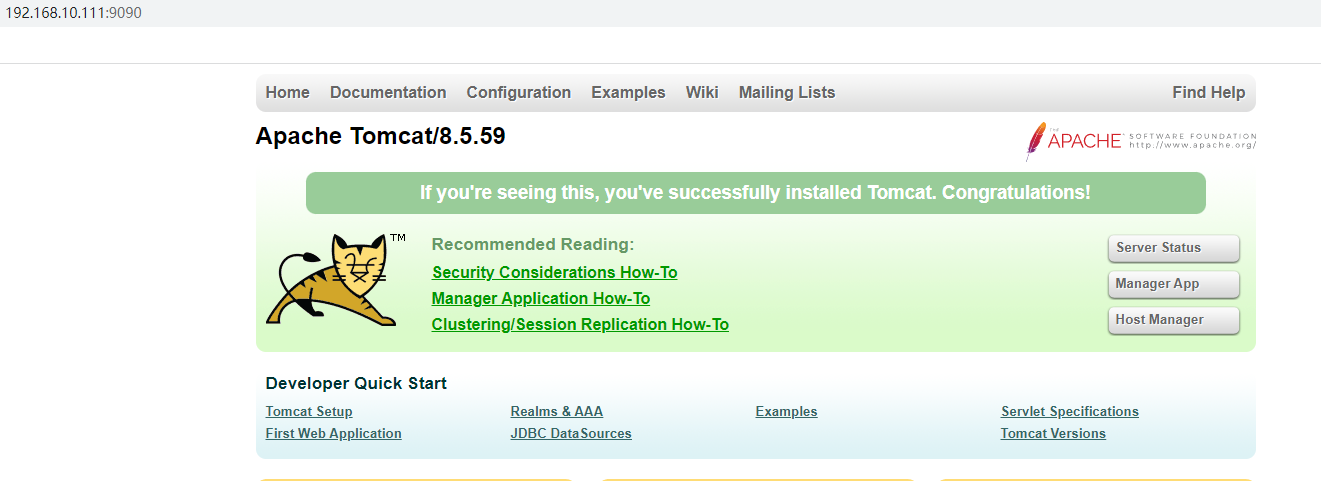Click the Server Status button
The image size is (1321, 481).
(1174, 248)
